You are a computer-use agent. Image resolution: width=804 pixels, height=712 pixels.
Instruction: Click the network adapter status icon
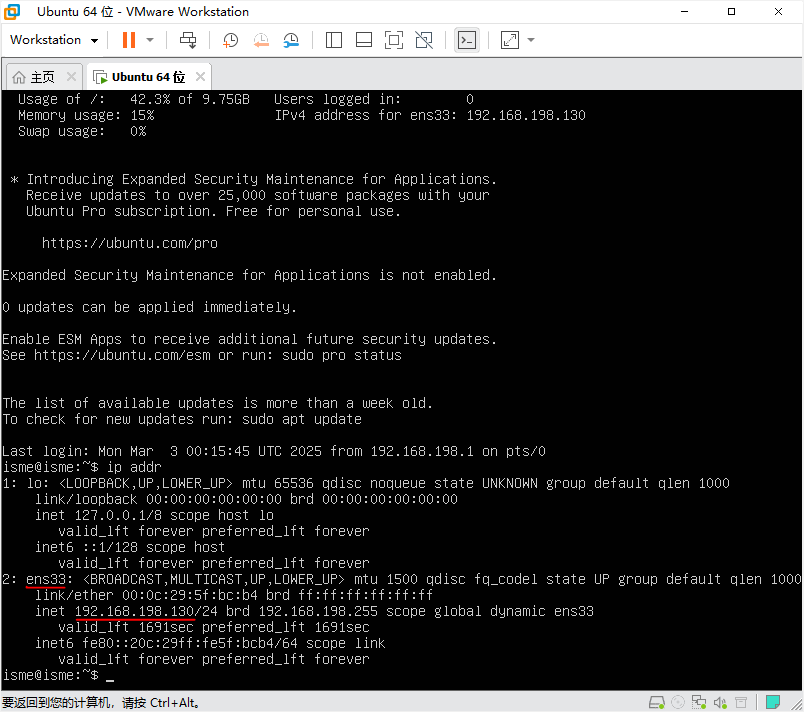[x=698, y=702]
